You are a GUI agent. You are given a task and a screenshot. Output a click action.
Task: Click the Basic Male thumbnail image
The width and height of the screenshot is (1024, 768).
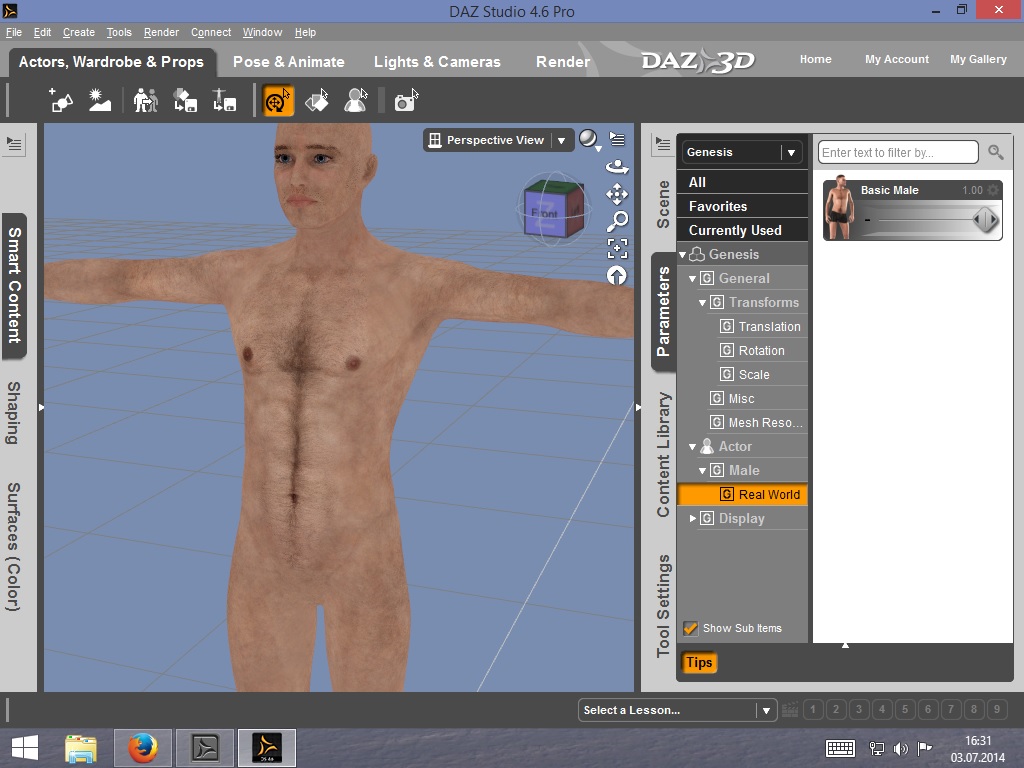tap(839, 208)
